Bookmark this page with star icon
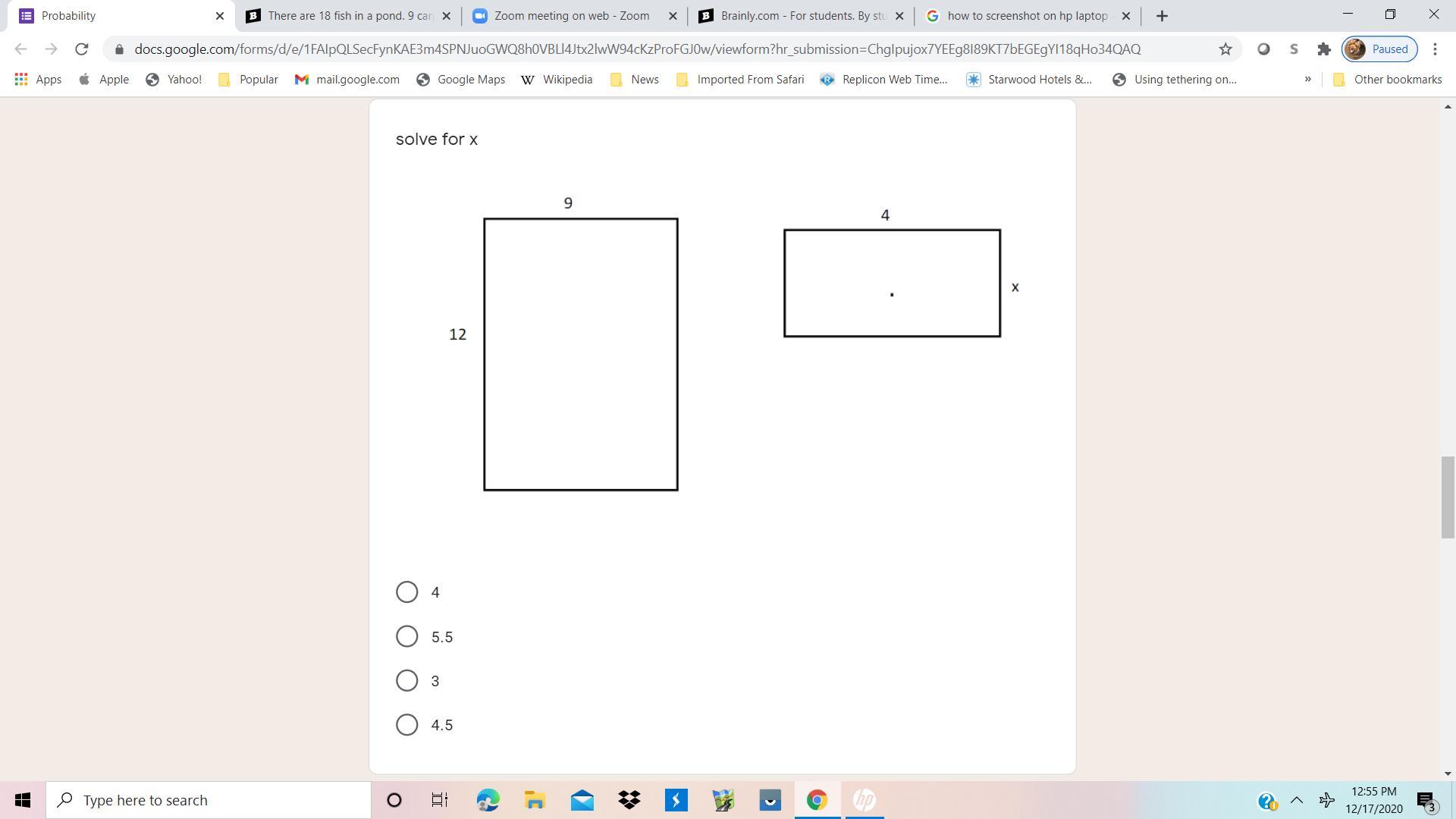1456x819 pixels. [1225, 49]
